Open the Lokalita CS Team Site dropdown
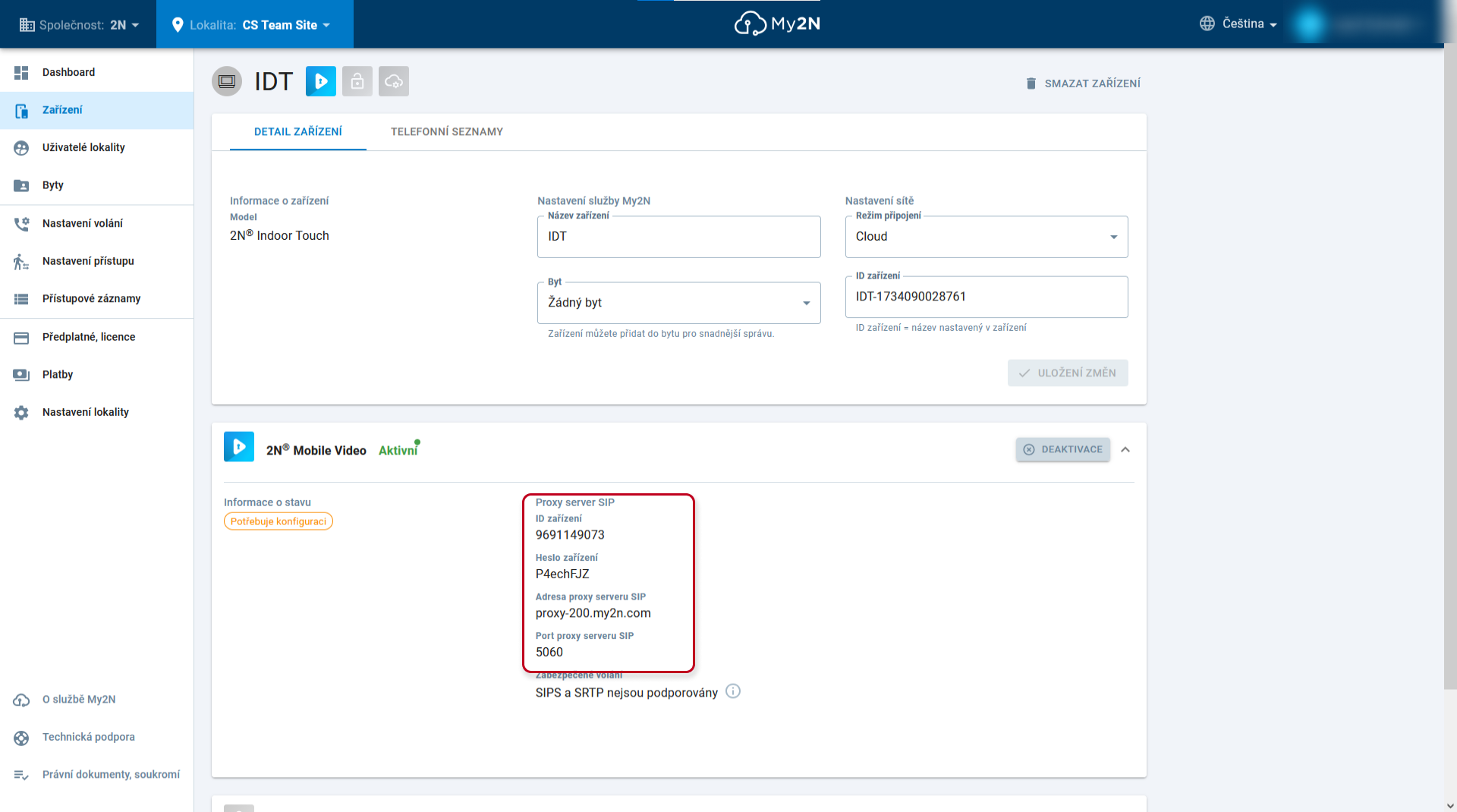This screenshot has width=1457, height=812. pos(255,24)
